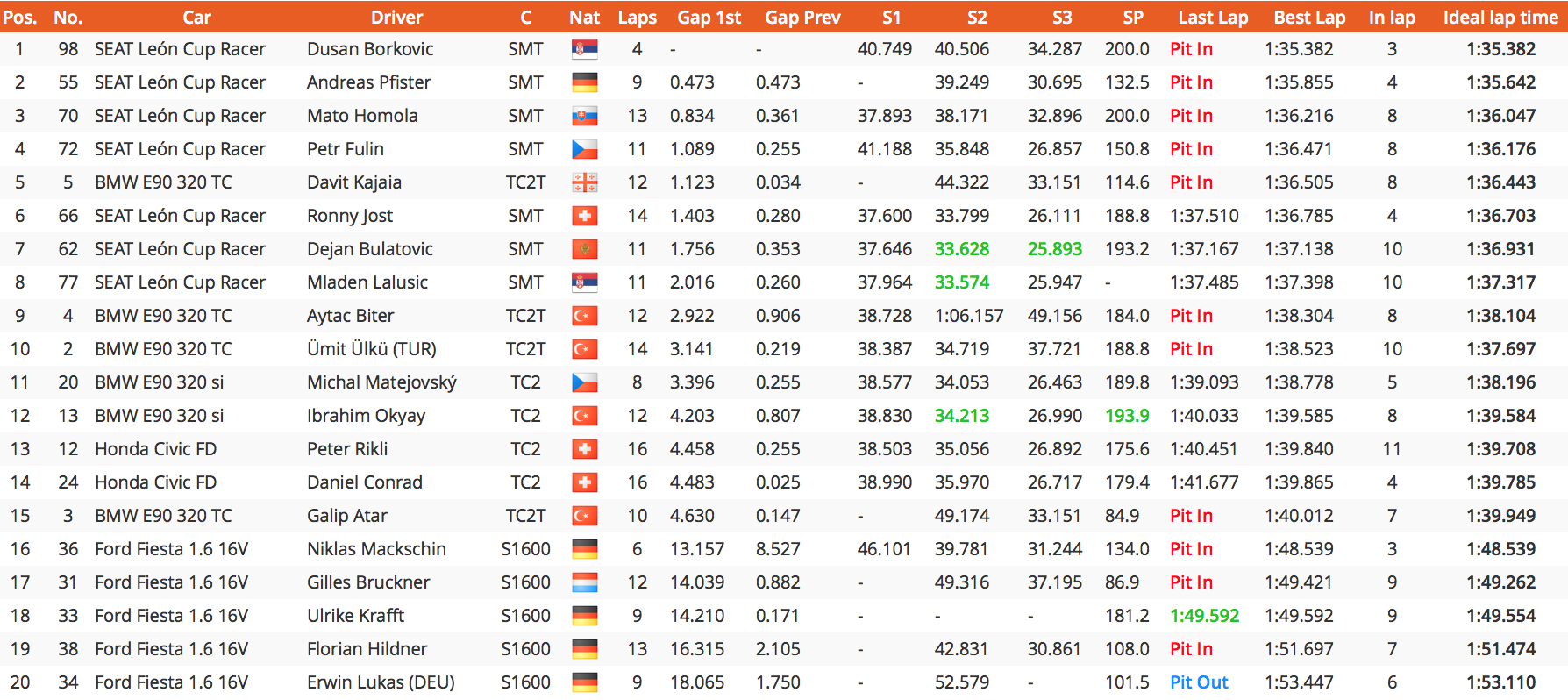Viewport: 1568px width, 700px height.
Task: Click class TC2T in Davit Kajaia row
Action: pos(525,182)
